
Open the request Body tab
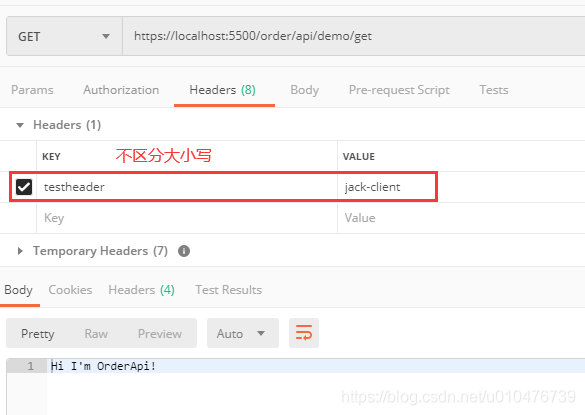[304, 90]
